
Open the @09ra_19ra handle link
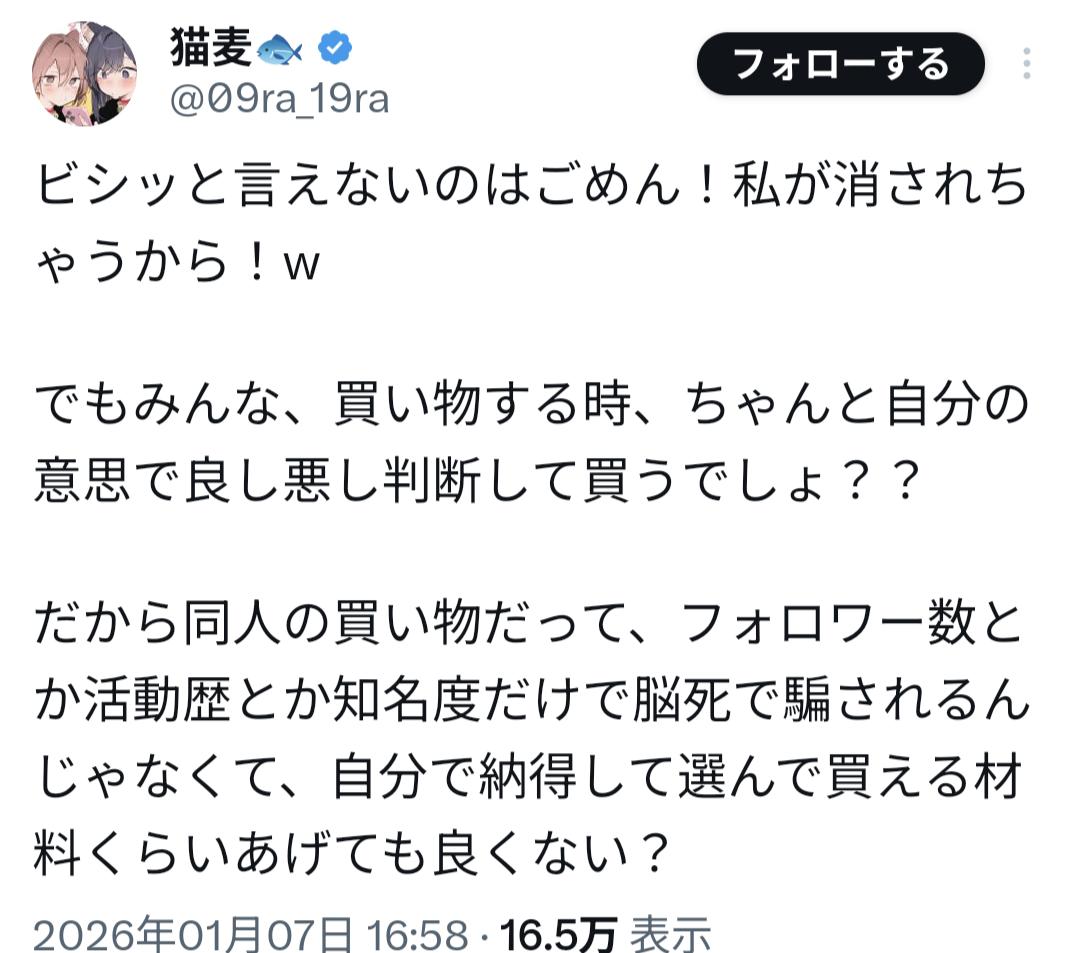click(281, 100)
